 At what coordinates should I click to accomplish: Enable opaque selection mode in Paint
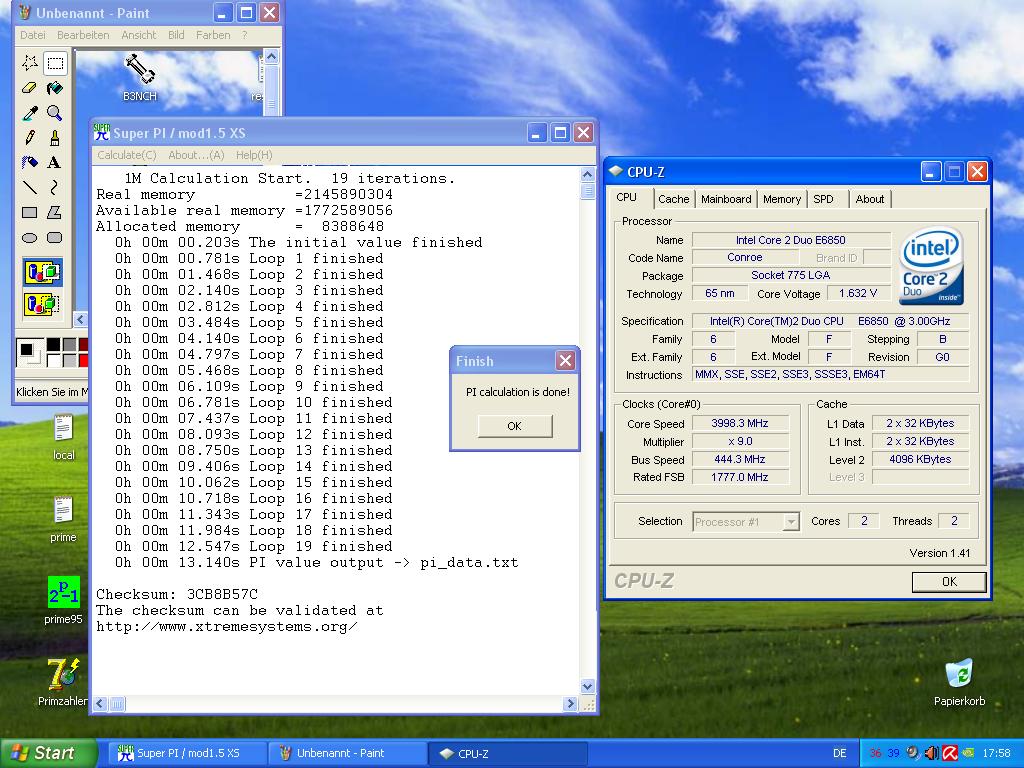tap(42, 271)
